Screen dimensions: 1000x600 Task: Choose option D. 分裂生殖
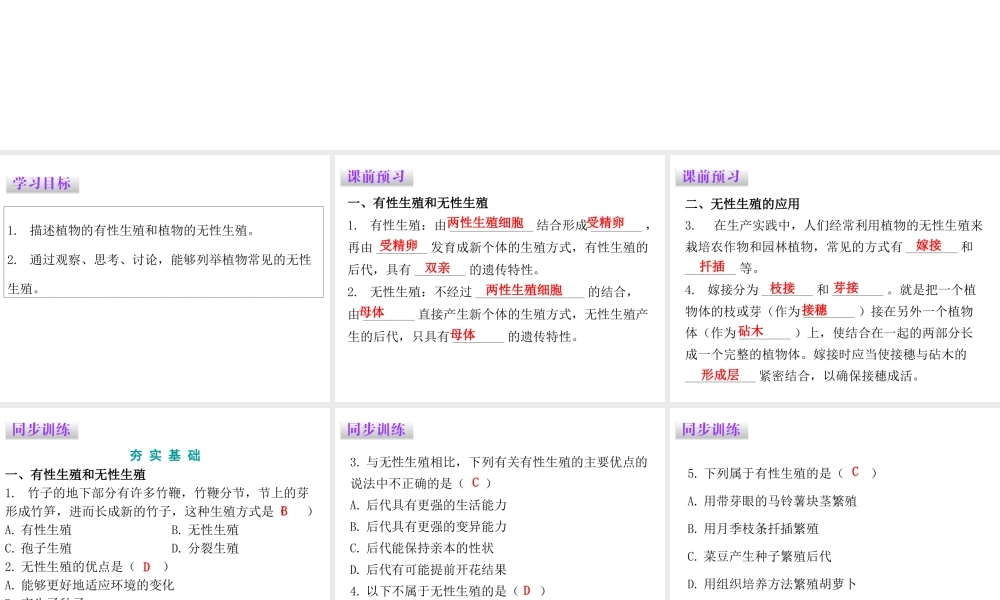205,548
